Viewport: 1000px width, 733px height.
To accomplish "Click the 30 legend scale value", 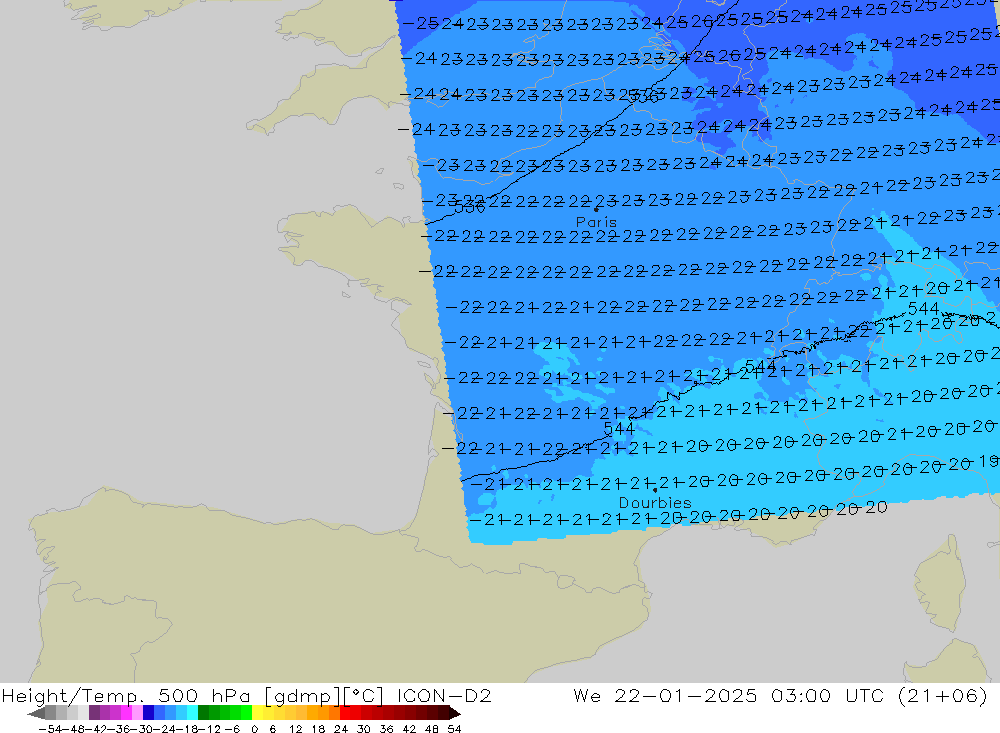I will coord(364,729).
